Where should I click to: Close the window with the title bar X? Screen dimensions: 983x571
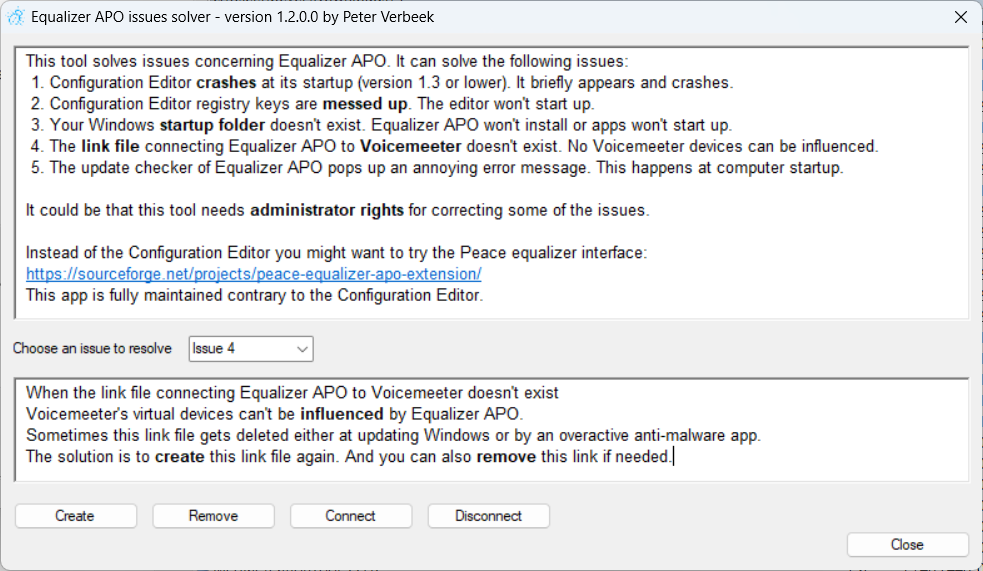[960, 17]
